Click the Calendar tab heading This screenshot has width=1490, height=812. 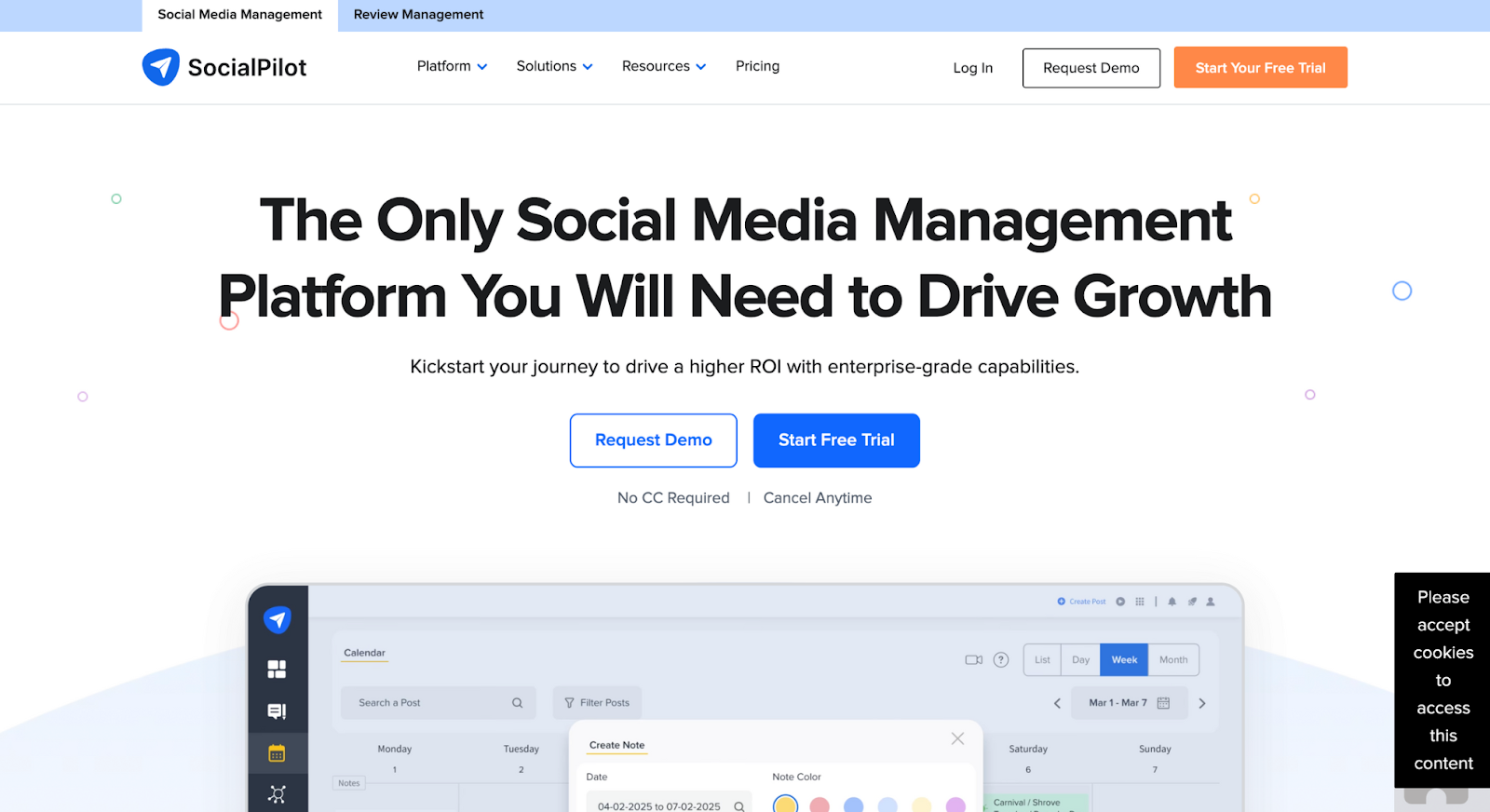click(x=364, y=653)
